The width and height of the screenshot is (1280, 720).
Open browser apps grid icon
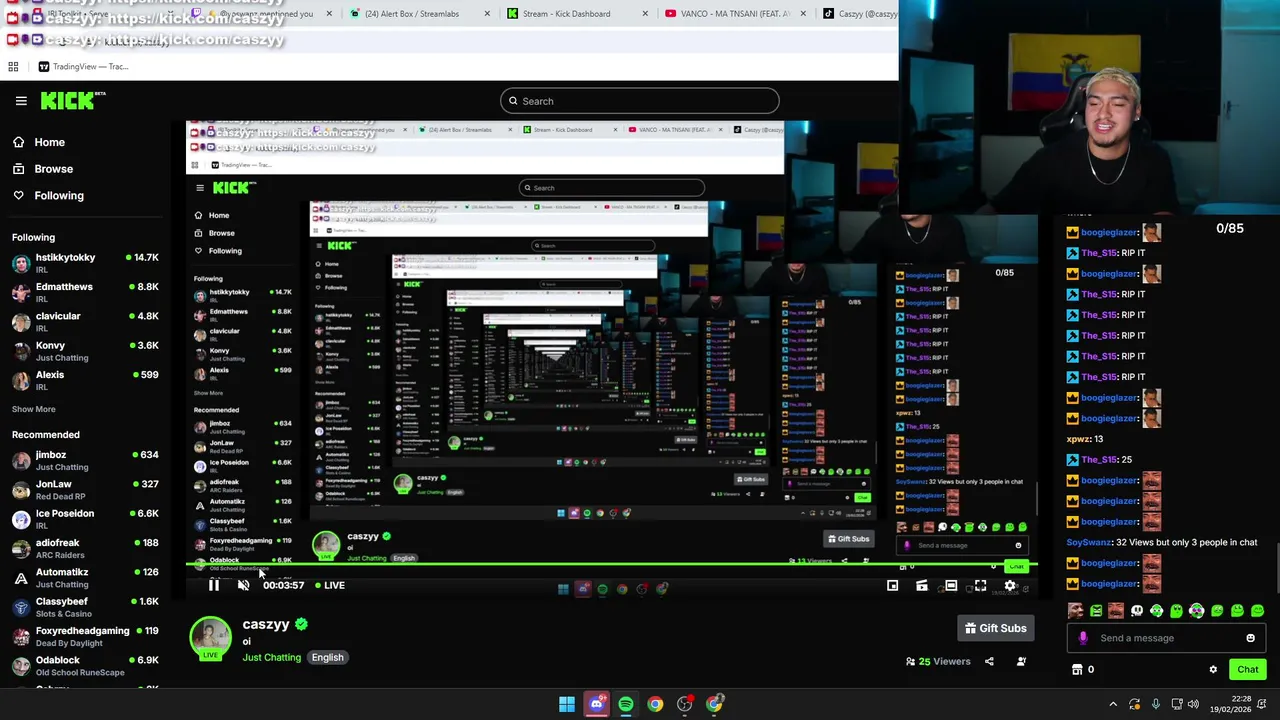coord(13,67)
